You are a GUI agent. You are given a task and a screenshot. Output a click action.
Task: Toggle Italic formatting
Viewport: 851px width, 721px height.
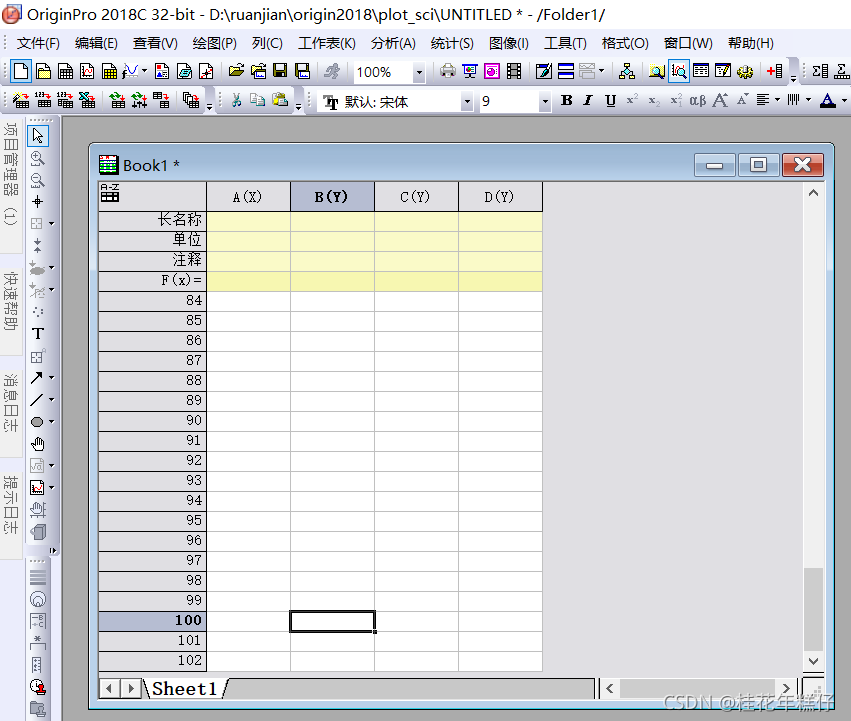pos(588,100)
